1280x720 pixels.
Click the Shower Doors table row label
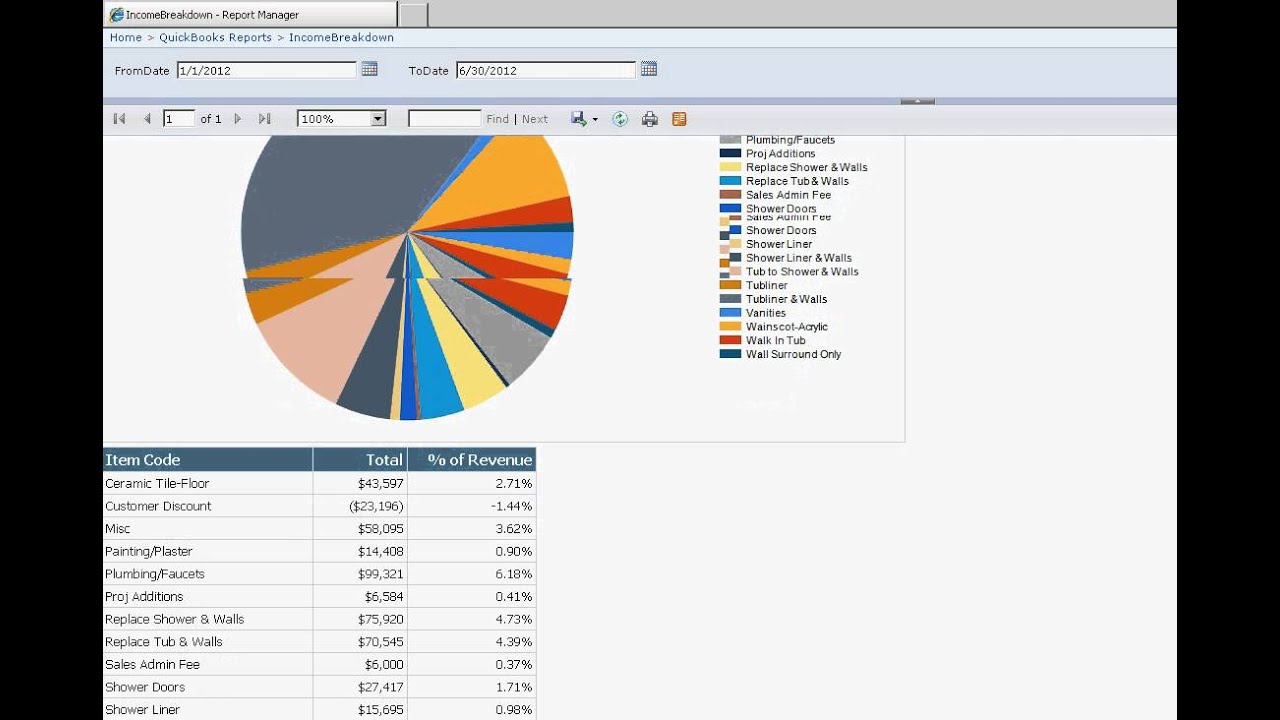(145, 687)
